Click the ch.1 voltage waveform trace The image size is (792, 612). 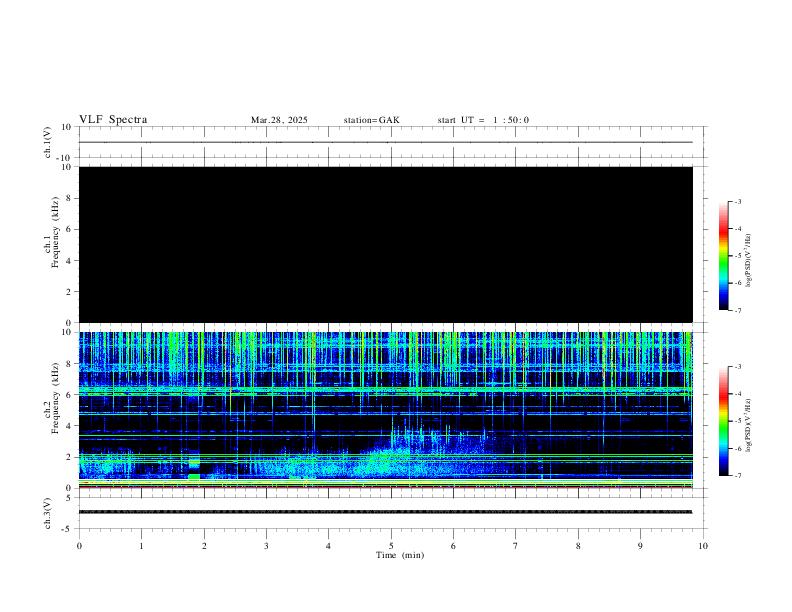coord(386,142)
